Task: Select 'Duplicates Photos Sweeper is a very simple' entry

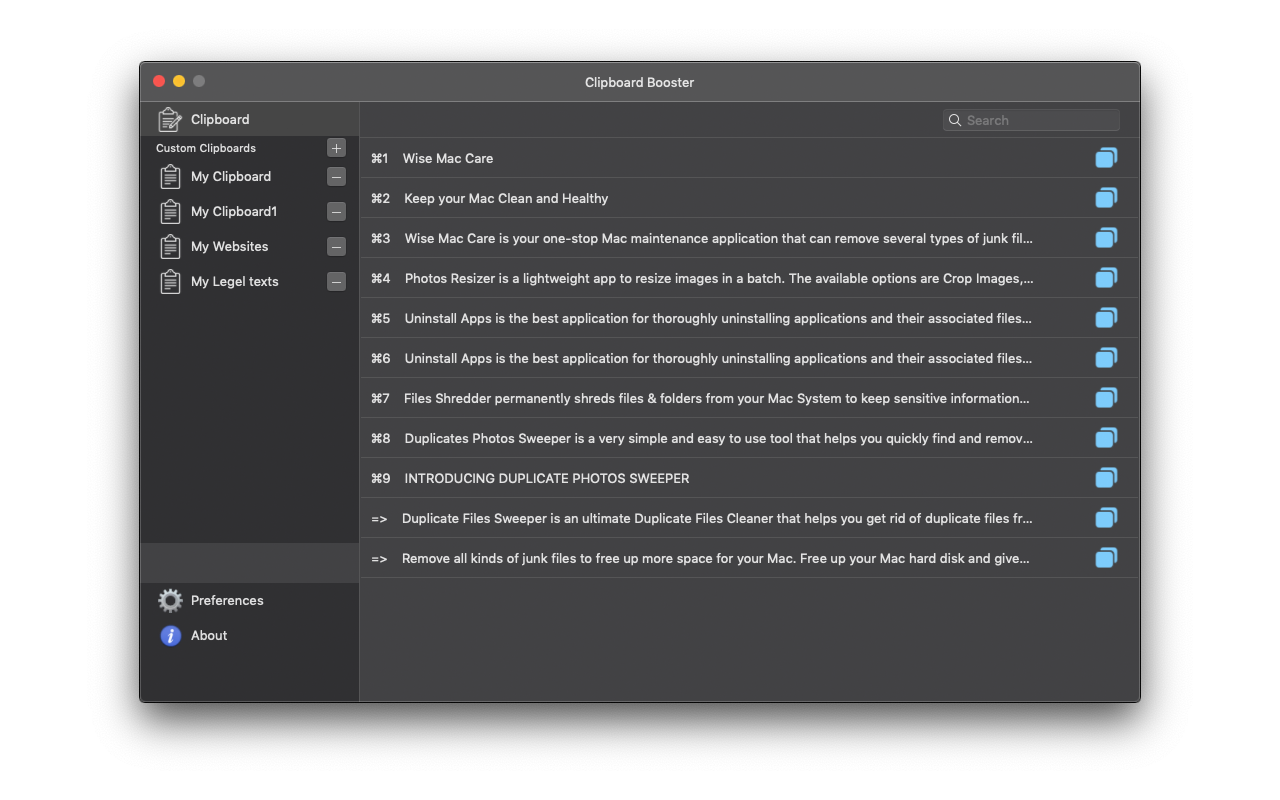Action: tap(719, 438)
